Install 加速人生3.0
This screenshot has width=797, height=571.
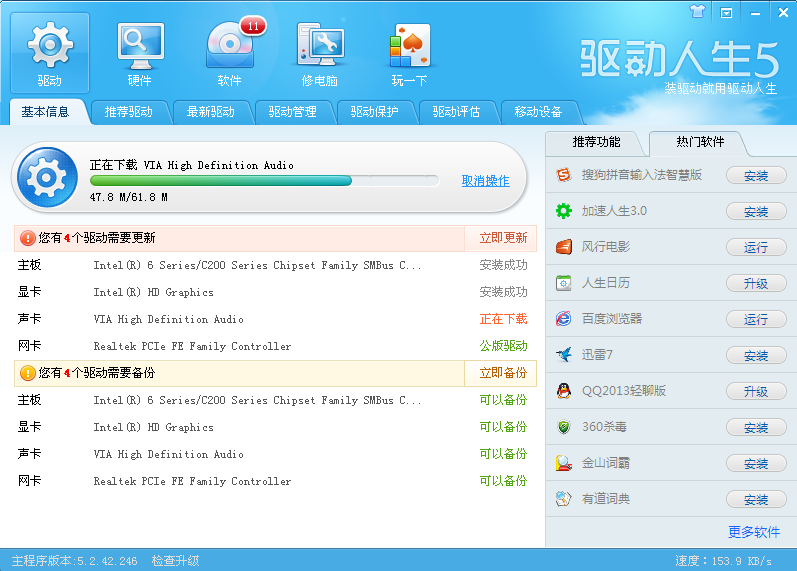[x=756, y=212]
